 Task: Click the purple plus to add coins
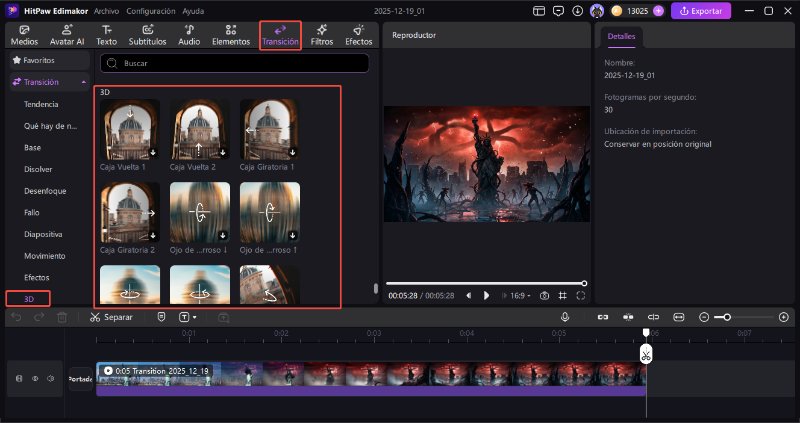(x=658, y=11)
